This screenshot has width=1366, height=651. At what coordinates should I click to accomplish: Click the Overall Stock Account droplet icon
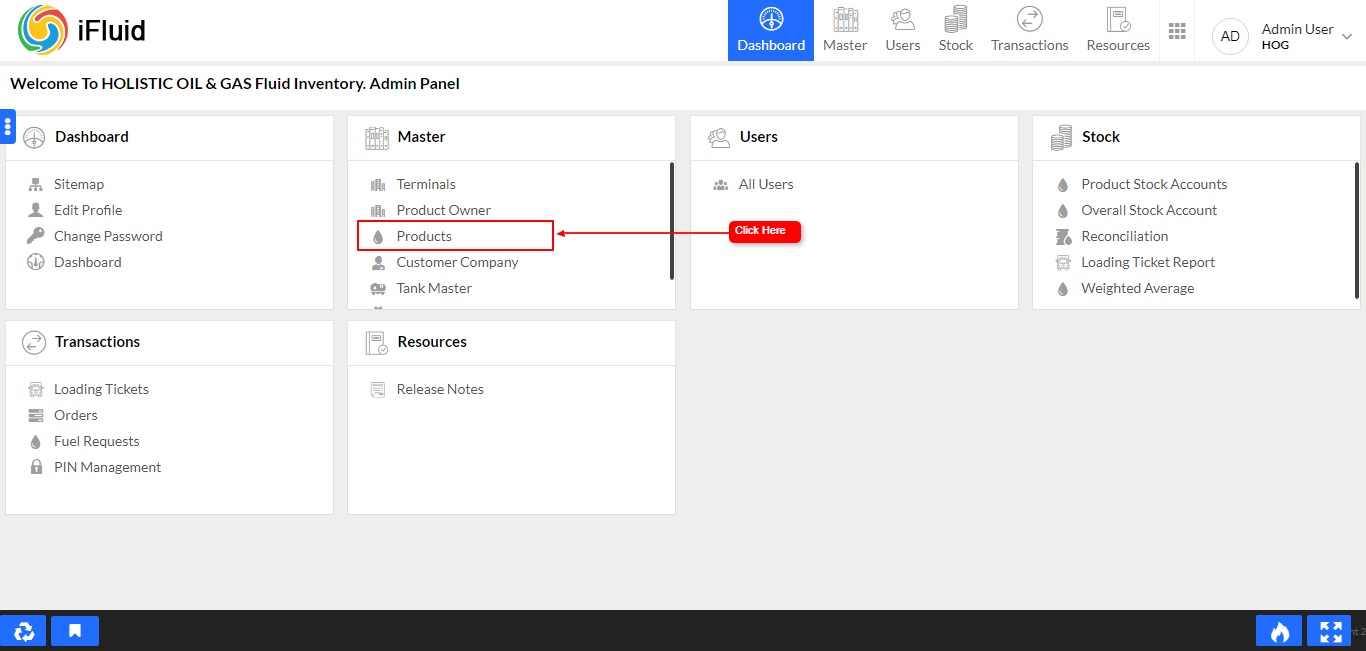pyautogui.click(x=1063, y=211)
